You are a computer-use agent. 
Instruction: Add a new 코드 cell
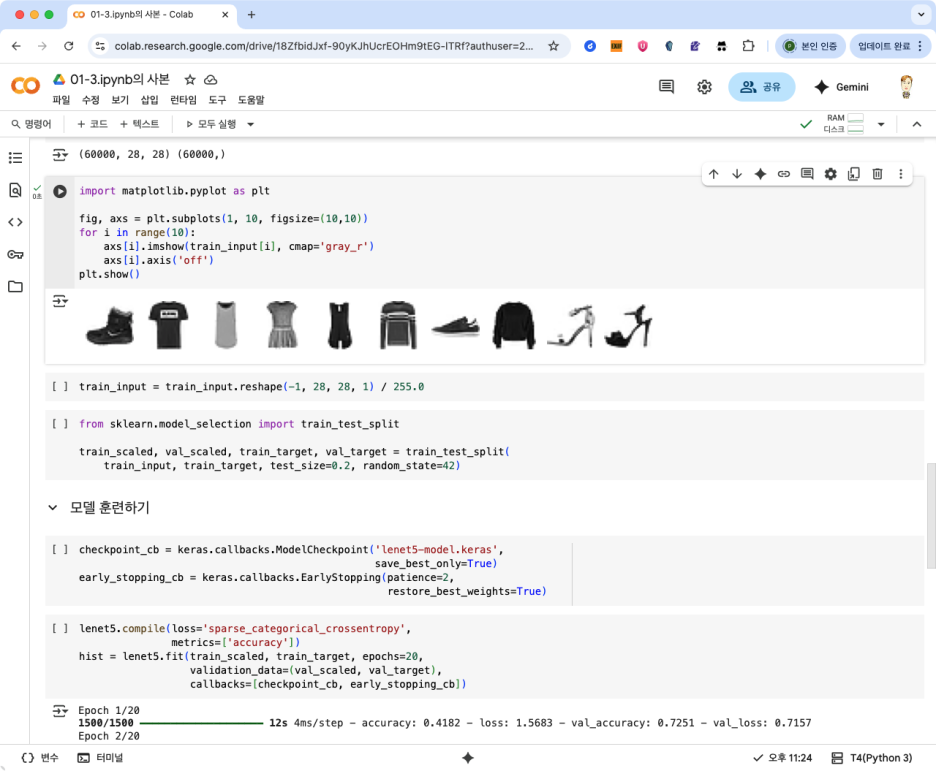coord(93,124)
